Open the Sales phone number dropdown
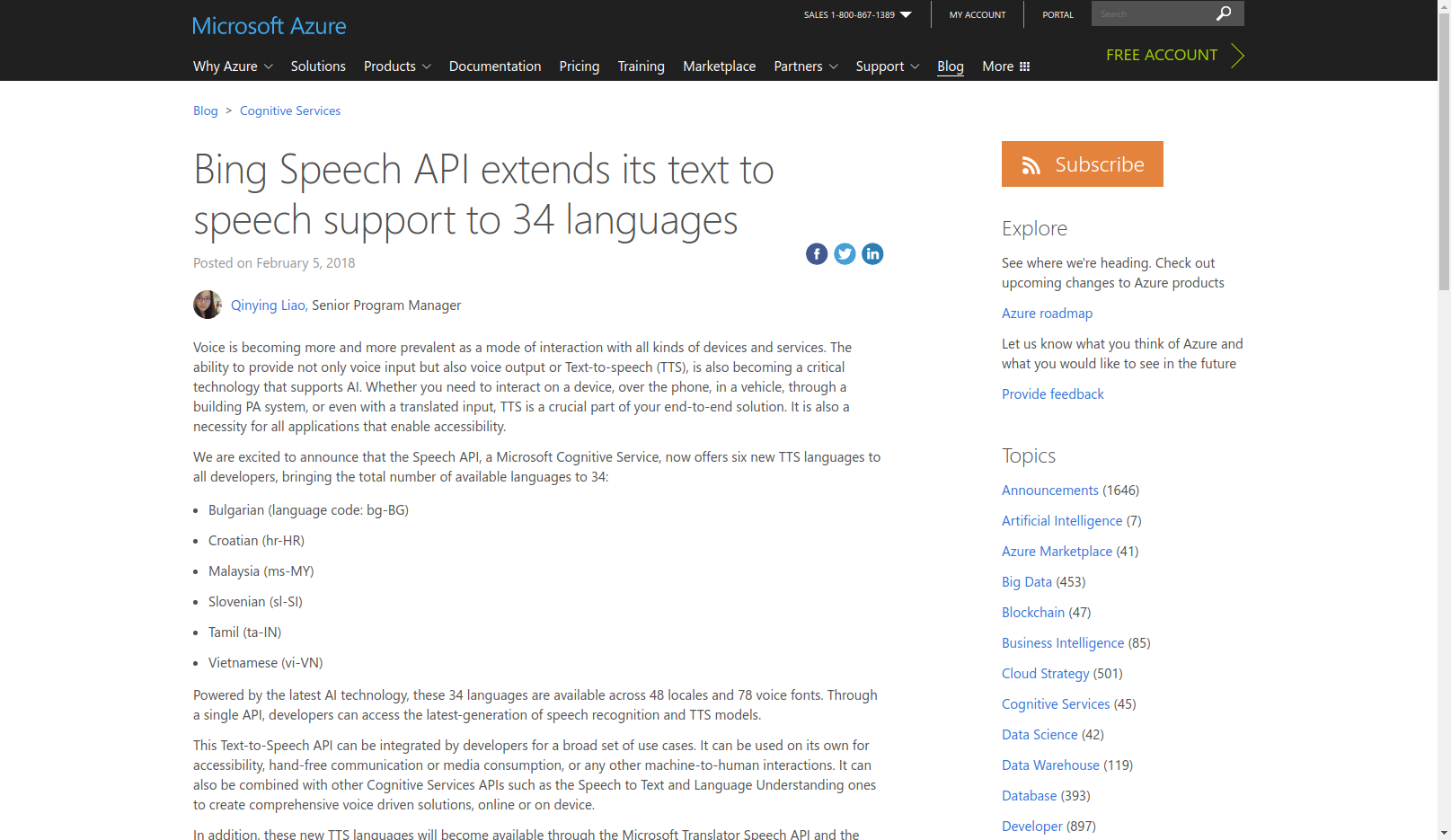Screen dimensions: 1451x840 click(858, 14)
